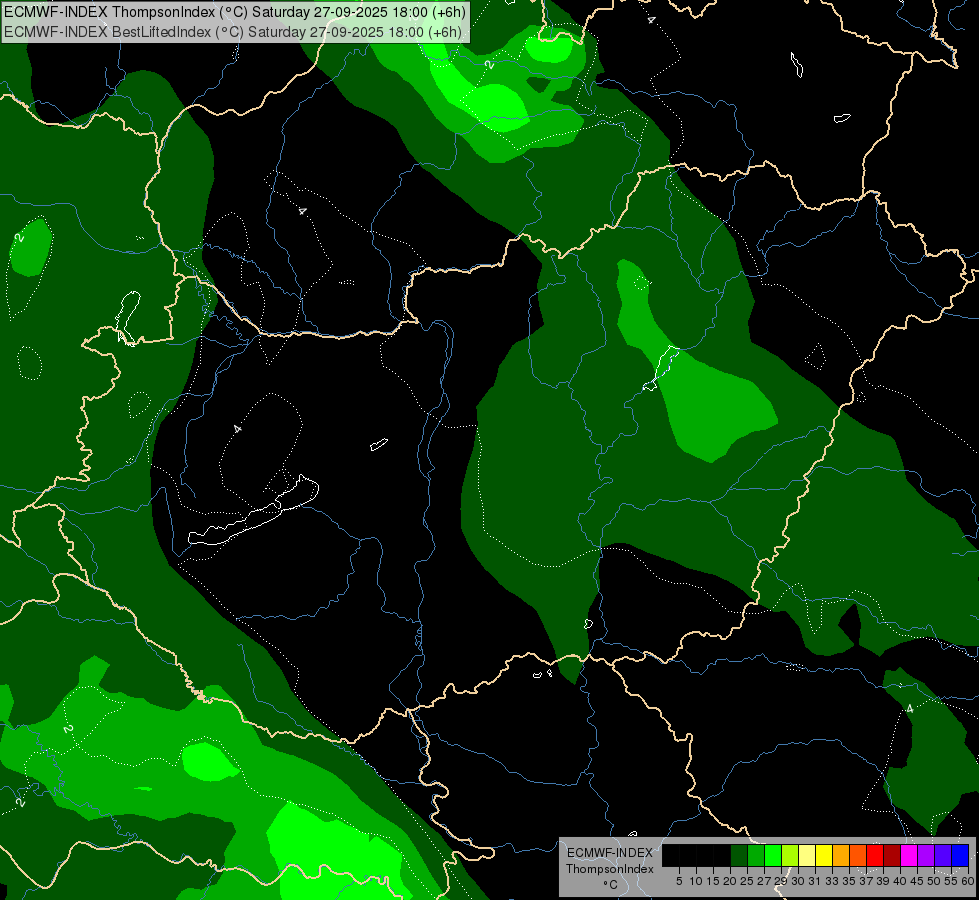Click the blue 55-60 legend swatch

click(960, 855)
